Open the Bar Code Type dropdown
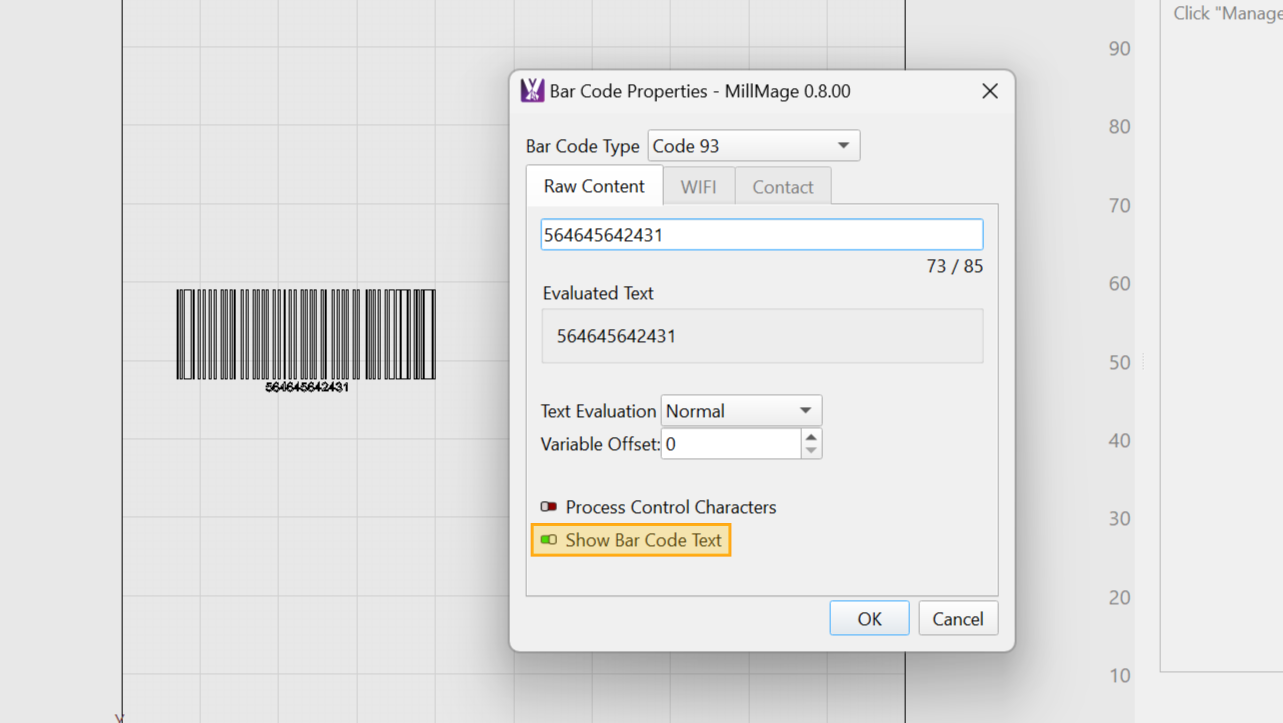The height and width of the screenshot is (723, 1283). tap(753, 146)
